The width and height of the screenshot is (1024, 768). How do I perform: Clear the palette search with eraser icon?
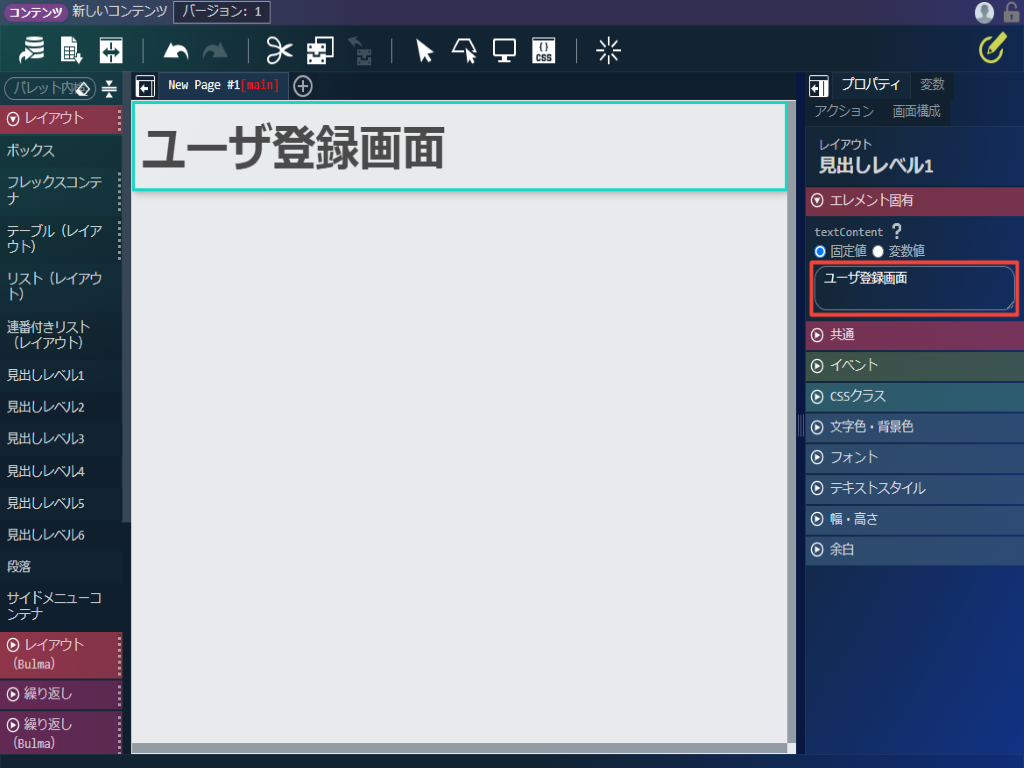83,89
